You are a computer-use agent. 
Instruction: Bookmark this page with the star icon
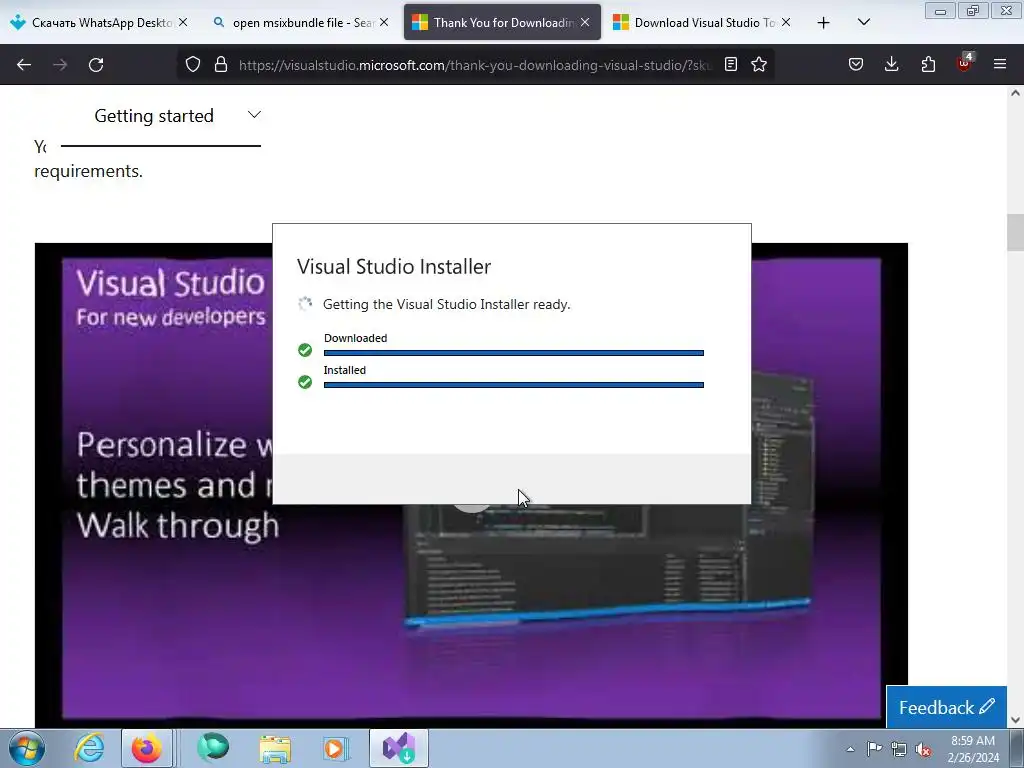tap(759, 65)
